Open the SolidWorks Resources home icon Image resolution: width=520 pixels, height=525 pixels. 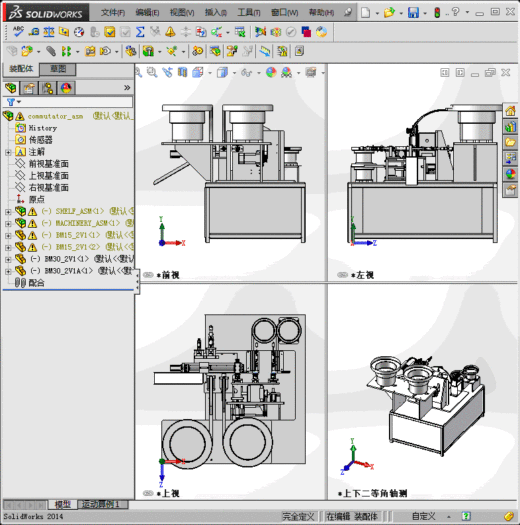click(510, 111)
